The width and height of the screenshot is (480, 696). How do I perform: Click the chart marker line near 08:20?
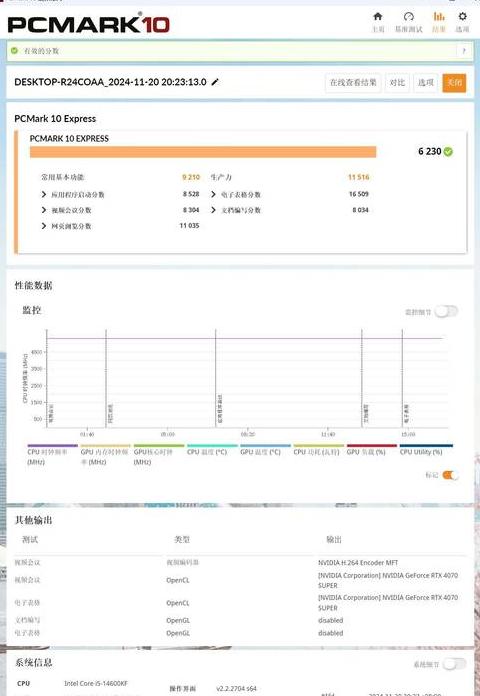pyautogui.click(x=216, y=379)
